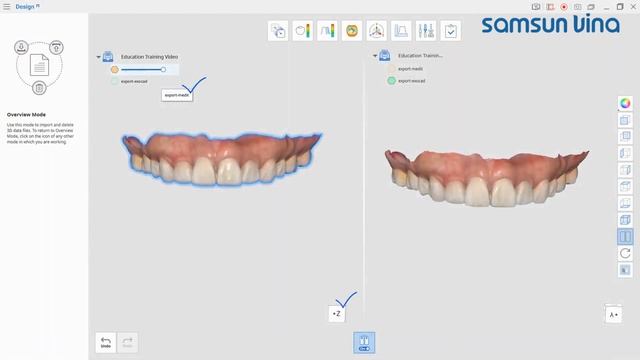
Task: Open the section profile deviation tool
Action: click(327, 31)
